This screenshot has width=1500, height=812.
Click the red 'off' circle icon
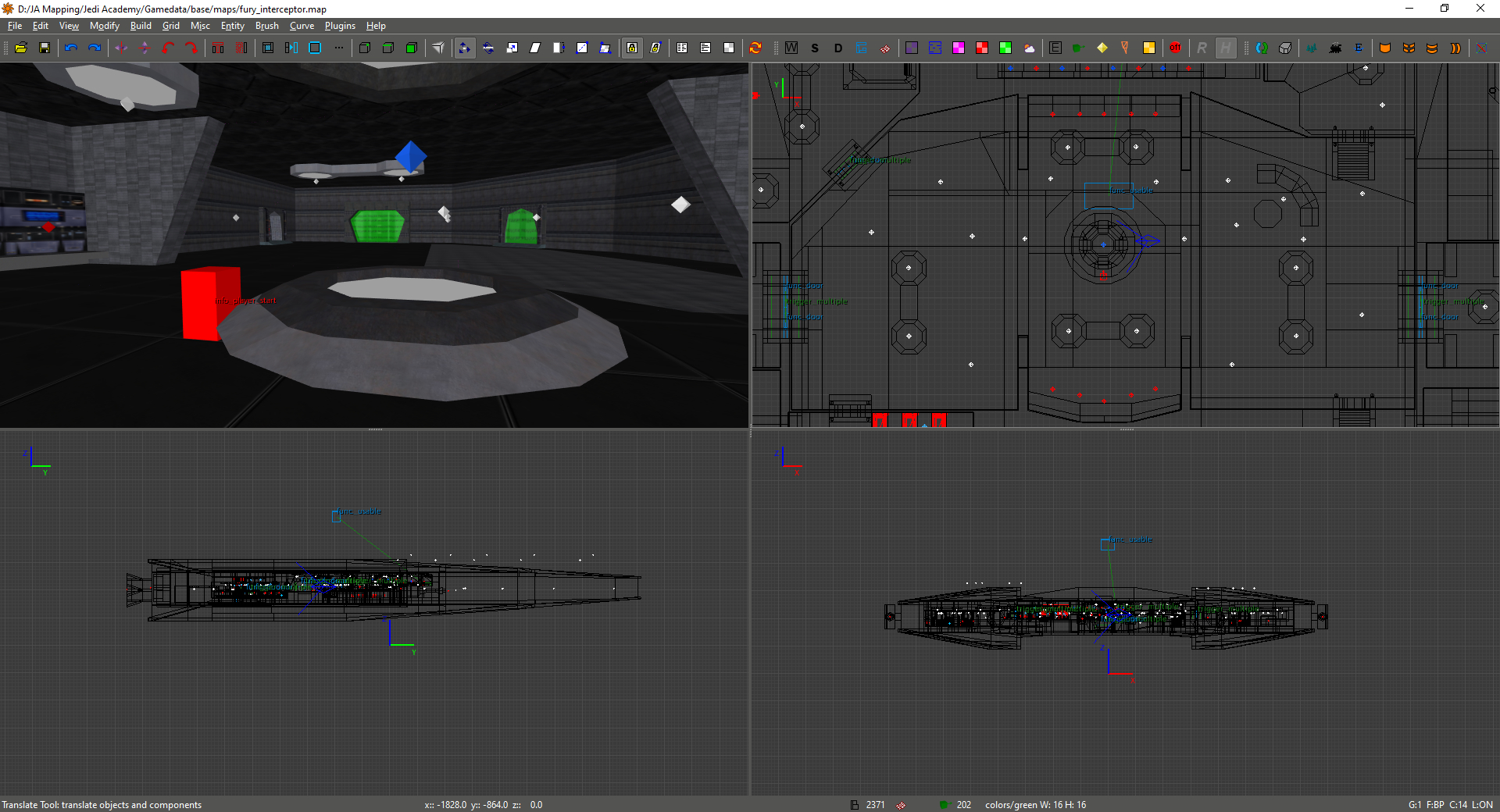click(x=1175, y=48)
